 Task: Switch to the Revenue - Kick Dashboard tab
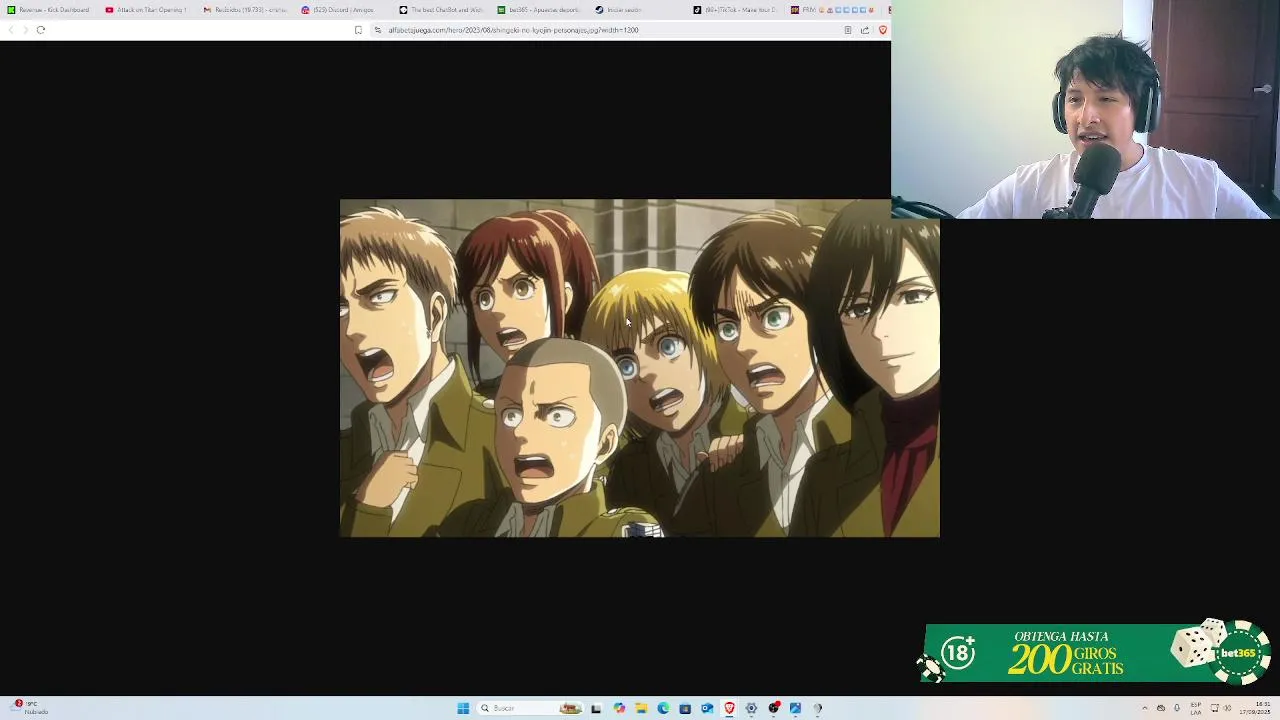[x=49, y=10]
